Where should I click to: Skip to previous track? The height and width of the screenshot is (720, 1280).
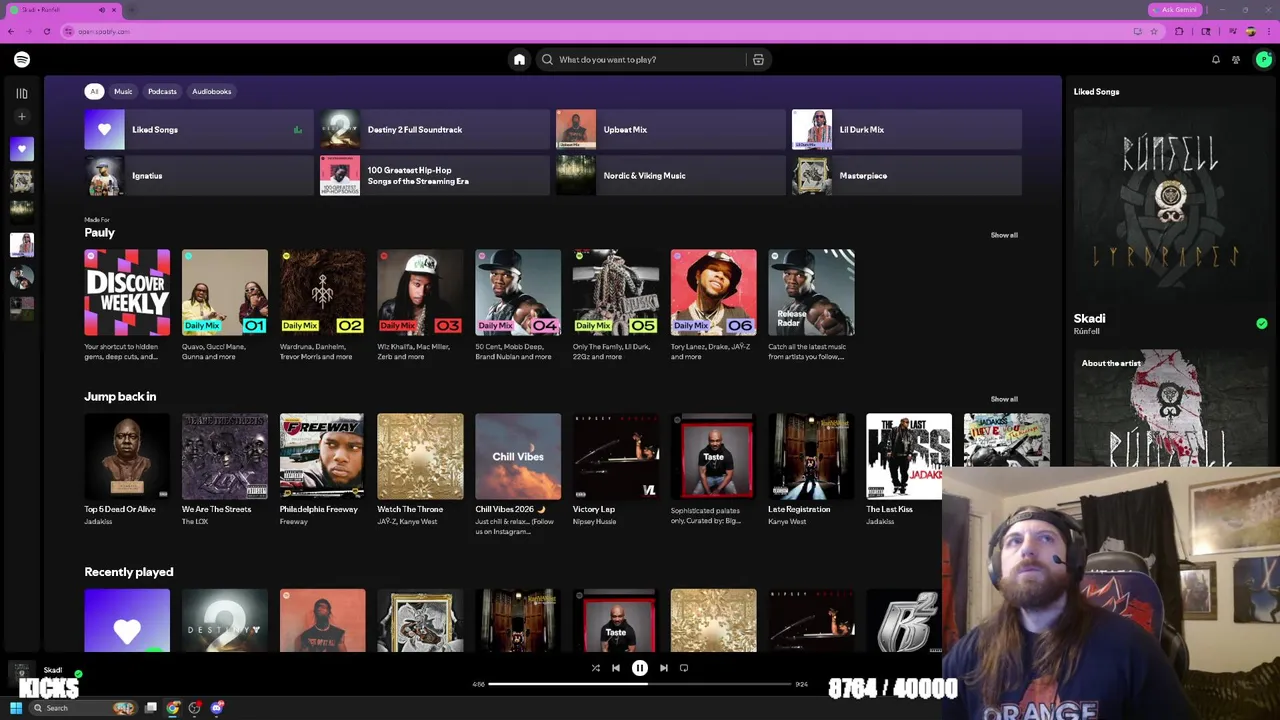pyautogui.click(x=616, y=668)
